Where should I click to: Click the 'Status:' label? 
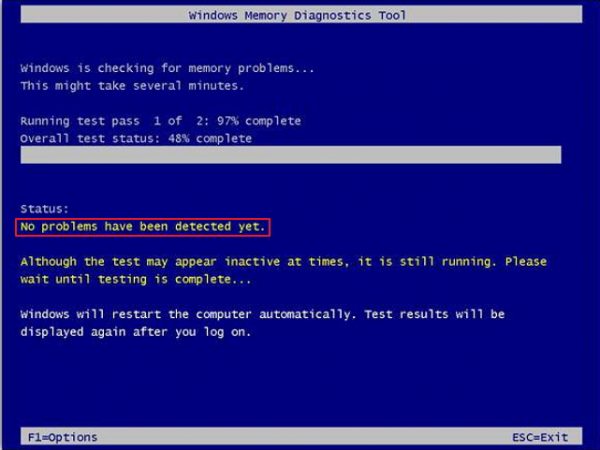[x=44, y=209]
